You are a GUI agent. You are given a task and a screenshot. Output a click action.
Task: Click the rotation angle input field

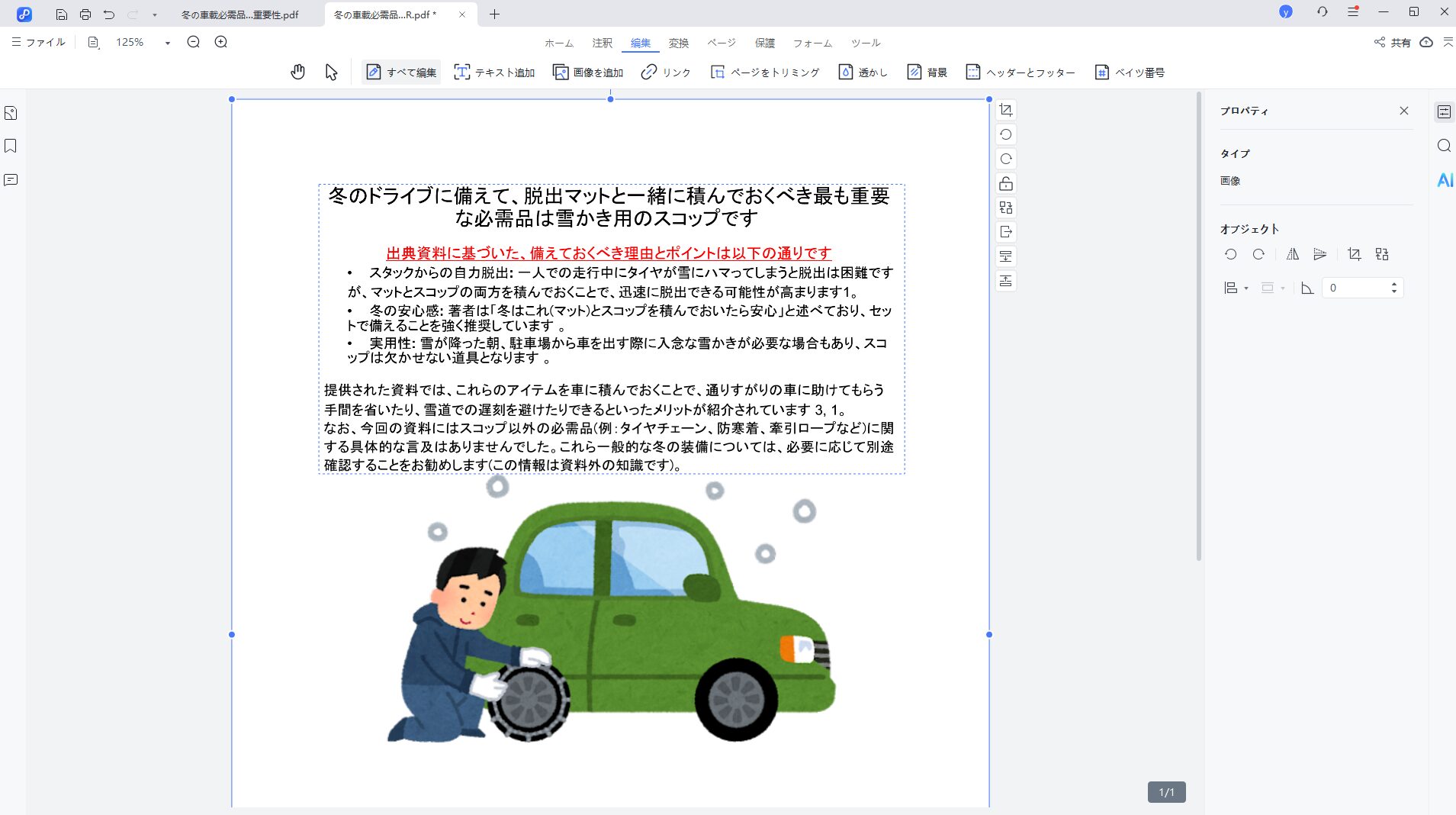tap(1355, 288)
